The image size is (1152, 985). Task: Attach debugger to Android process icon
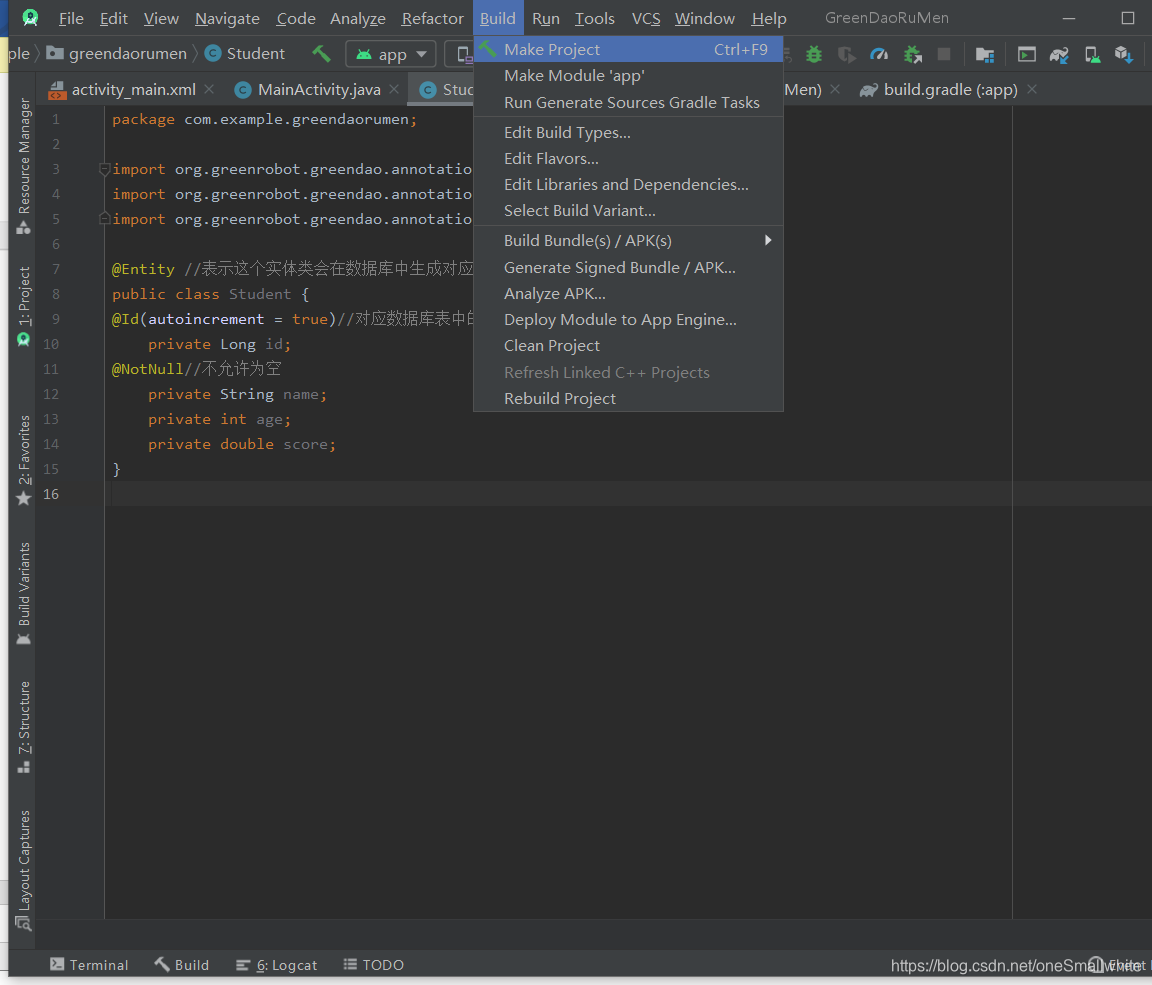click(x=912, y=54)
